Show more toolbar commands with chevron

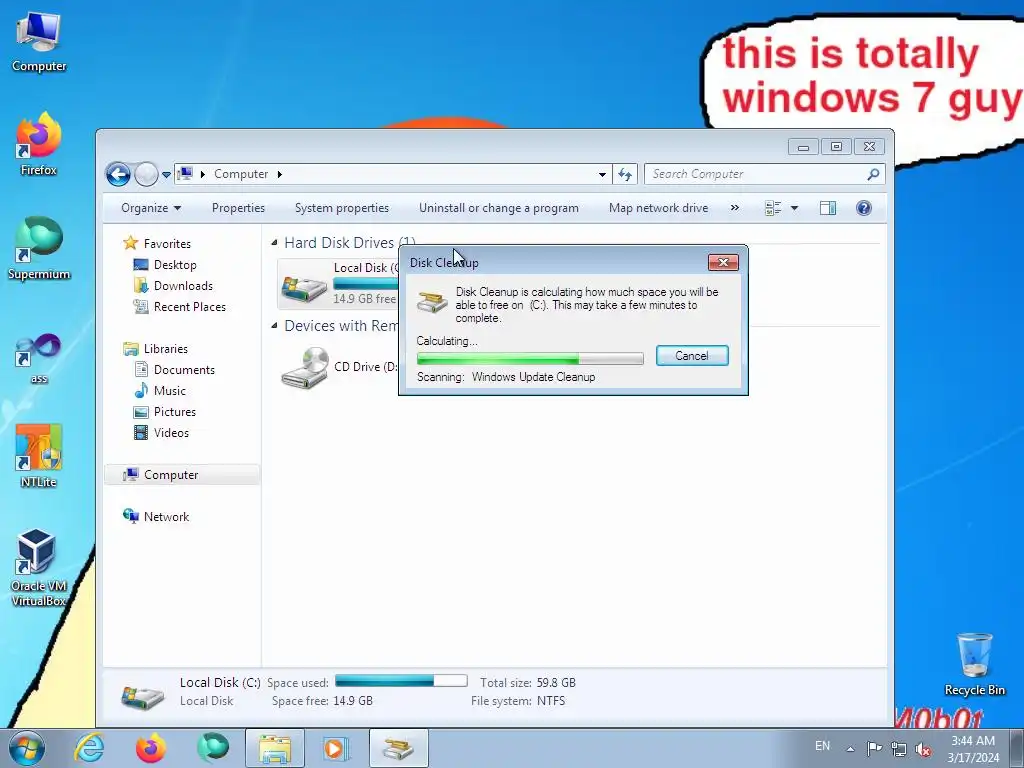pyautogui.click(x=735, y=208)
